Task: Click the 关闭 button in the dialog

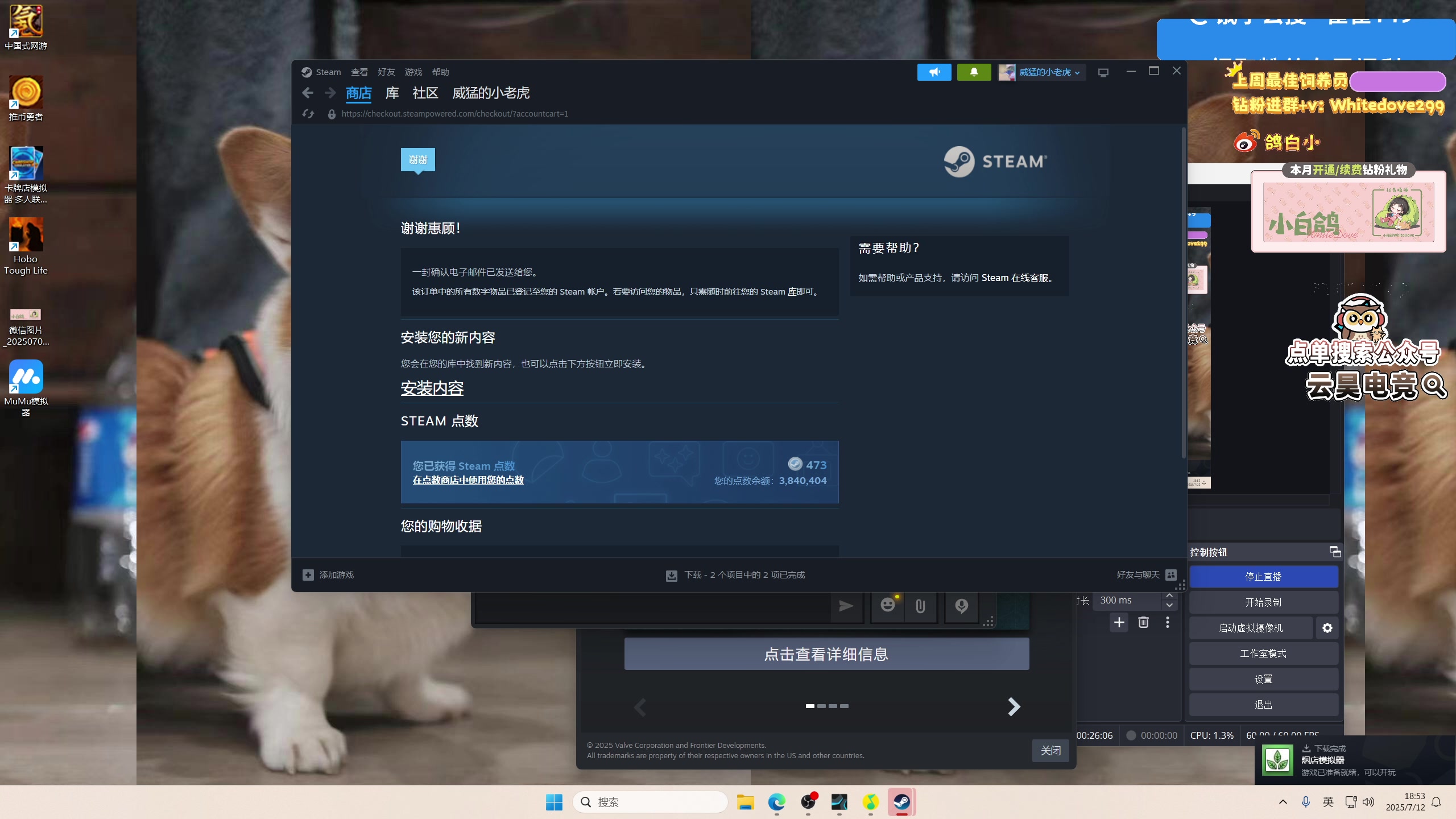Action: click(1050, 751)
